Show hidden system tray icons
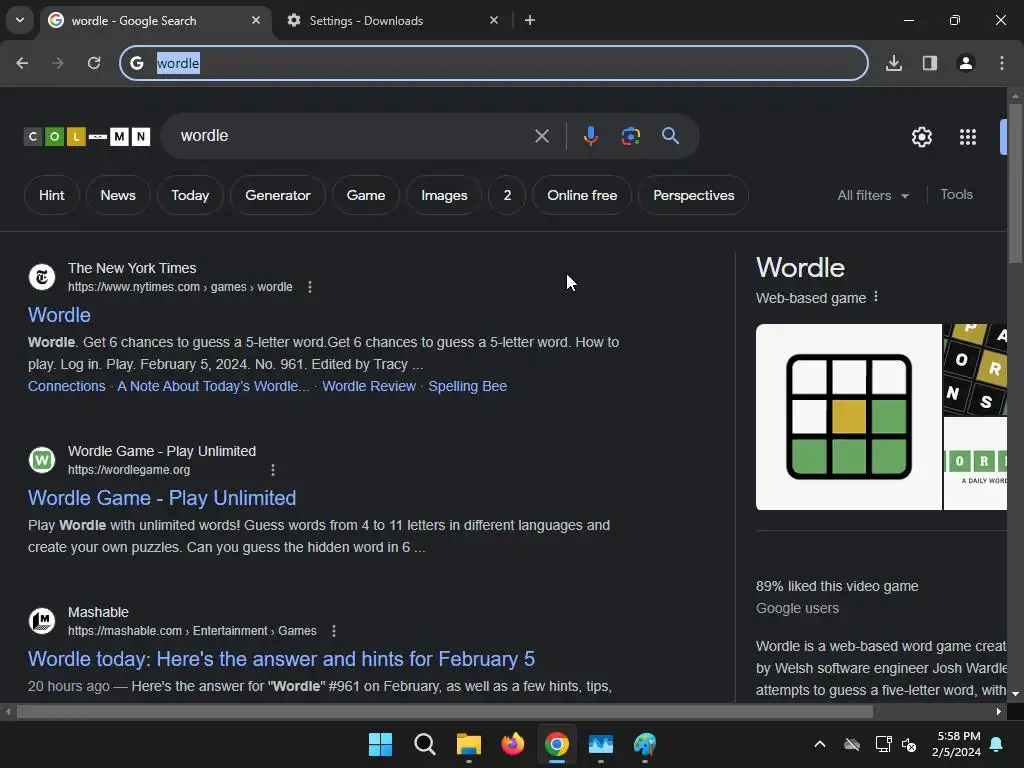 [820, 744]
